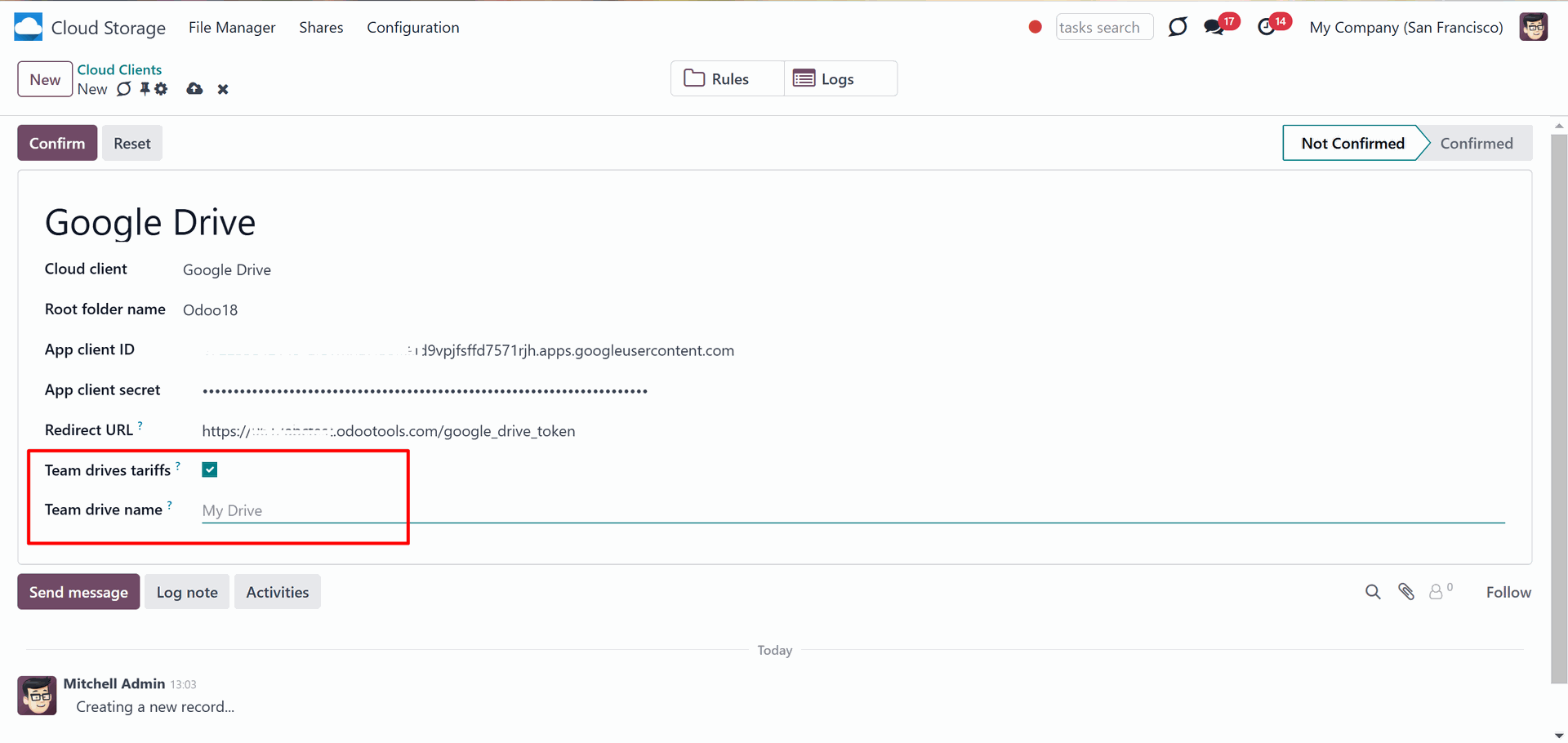Save record manually with the cloud upload icon
The image size is (1568, 743).
point(194,89)
